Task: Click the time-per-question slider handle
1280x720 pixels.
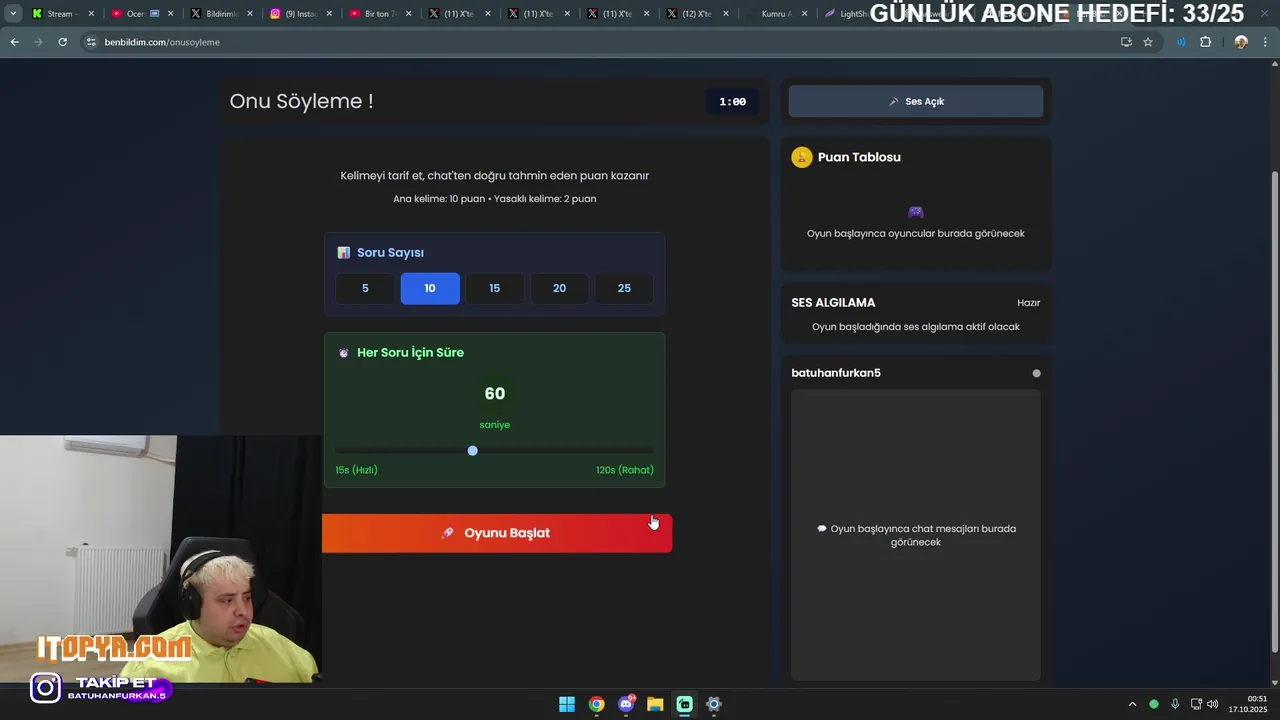Action: click(473, 450)
